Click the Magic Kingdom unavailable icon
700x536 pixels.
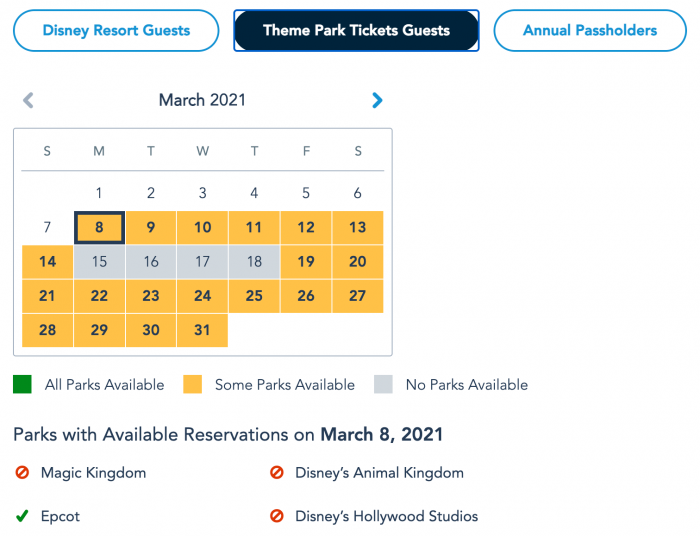point(22,473)
